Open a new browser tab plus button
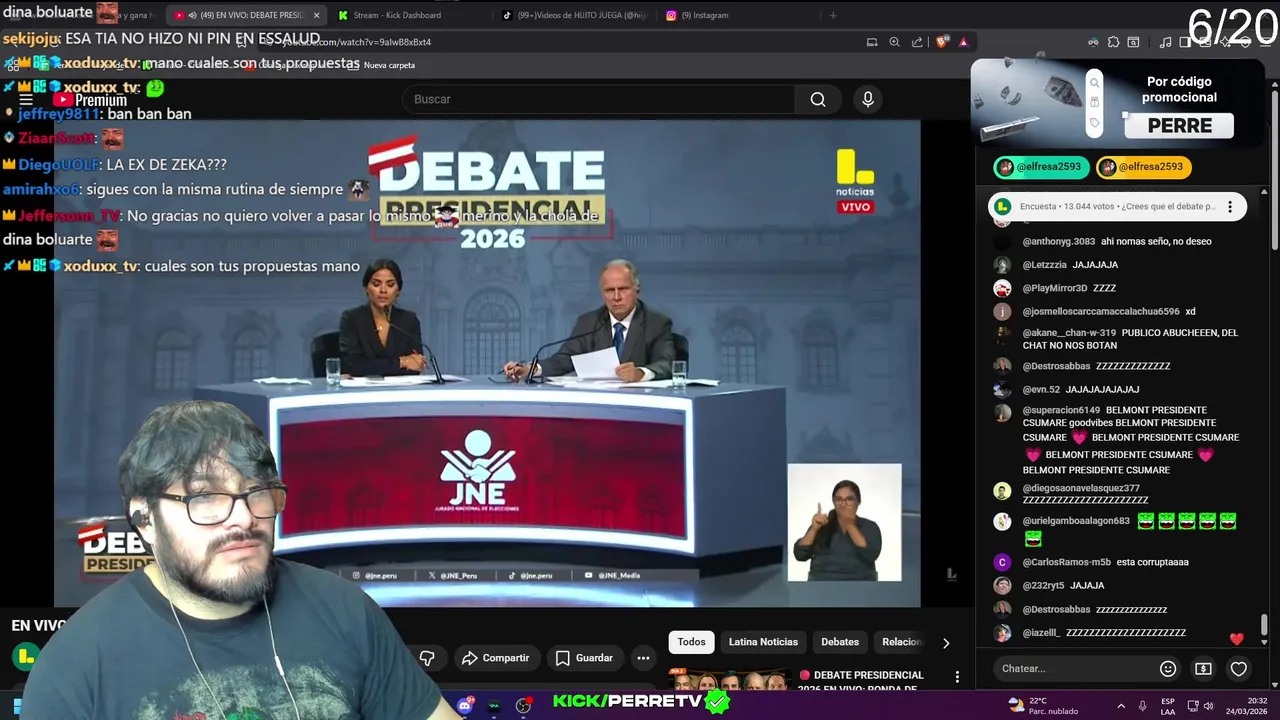 pyautogui.click(x=833, y=15)
